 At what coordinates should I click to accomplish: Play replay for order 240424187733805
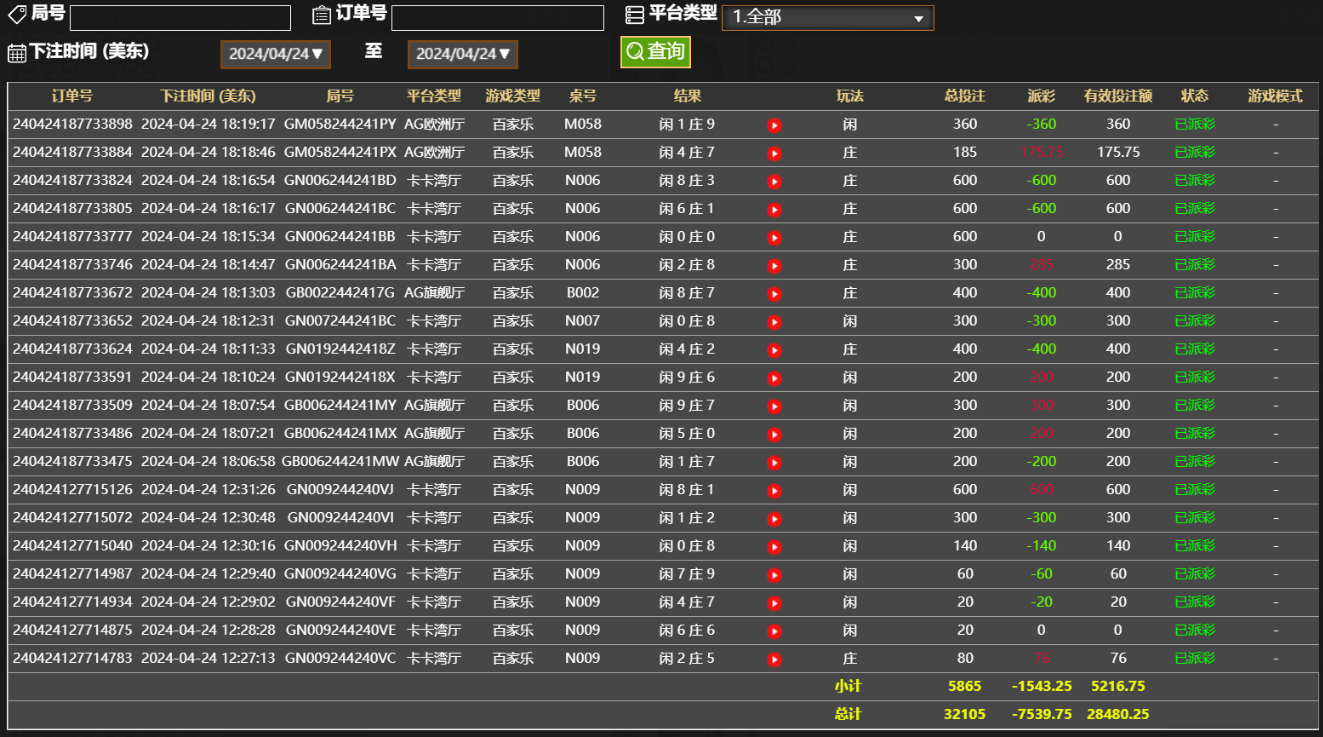[774, 209]
